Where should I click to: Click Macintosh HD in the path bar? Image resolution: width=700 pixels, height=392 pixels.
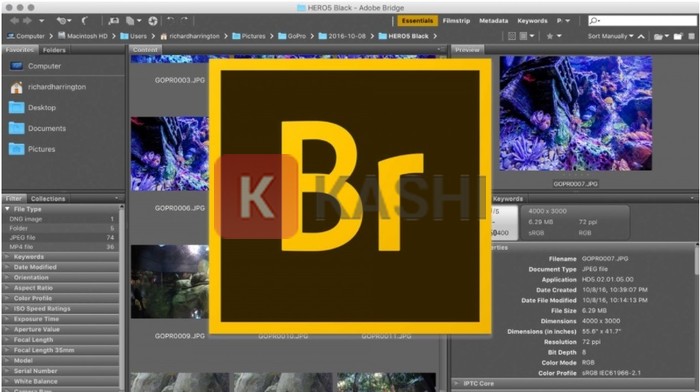click(x=83, y=36)
